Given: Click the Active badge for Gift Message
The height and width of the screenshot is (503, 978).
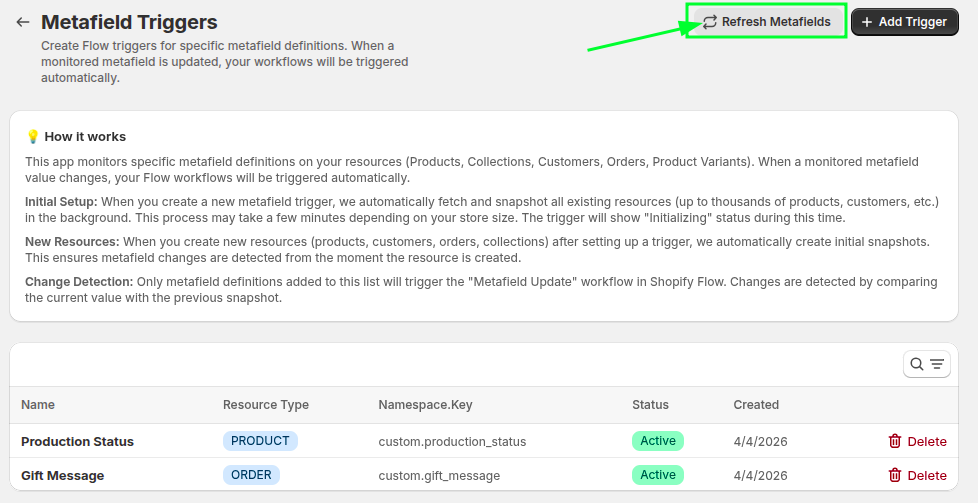Looking at the screenshot, I should point(657,475).
